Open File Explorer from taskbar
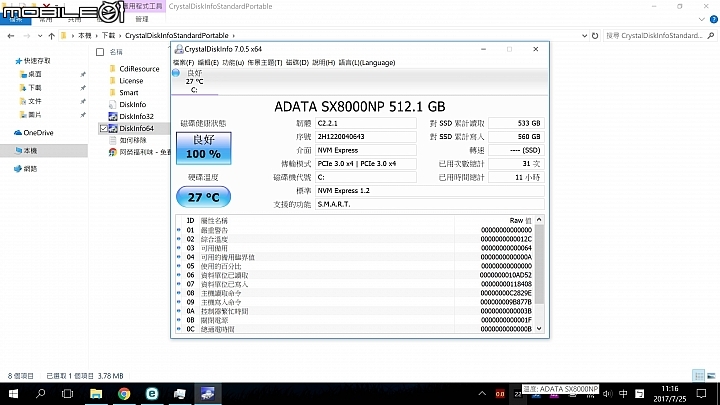Viewport: 720px width, 405px height. click(x=96, y=394)
